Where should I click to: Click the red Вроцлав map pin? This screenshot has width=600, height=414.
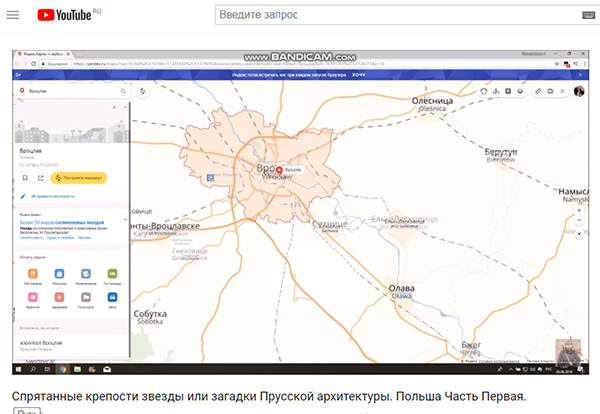click(x=279, y=171)
